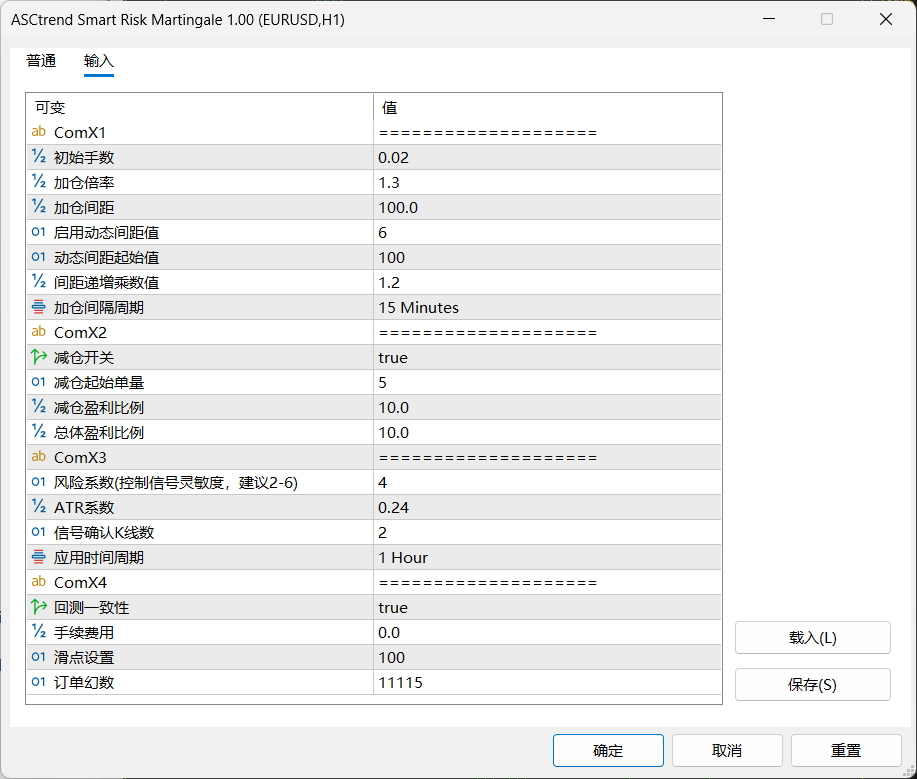Click the double type icon beside 手续费用
Image resolution: width=917 pixels, height=779 pixels.
click(39, 632)
